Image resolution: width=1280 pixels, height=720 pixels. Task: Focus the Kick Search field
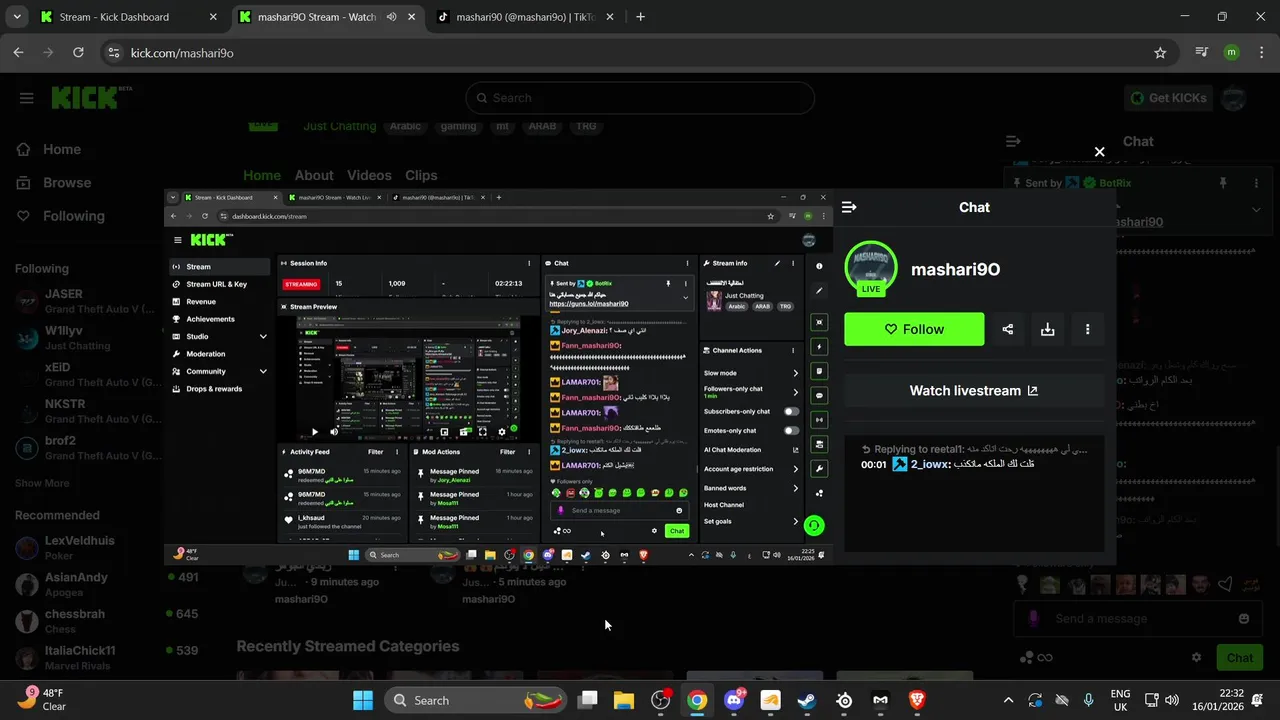[x=640, y=98]
